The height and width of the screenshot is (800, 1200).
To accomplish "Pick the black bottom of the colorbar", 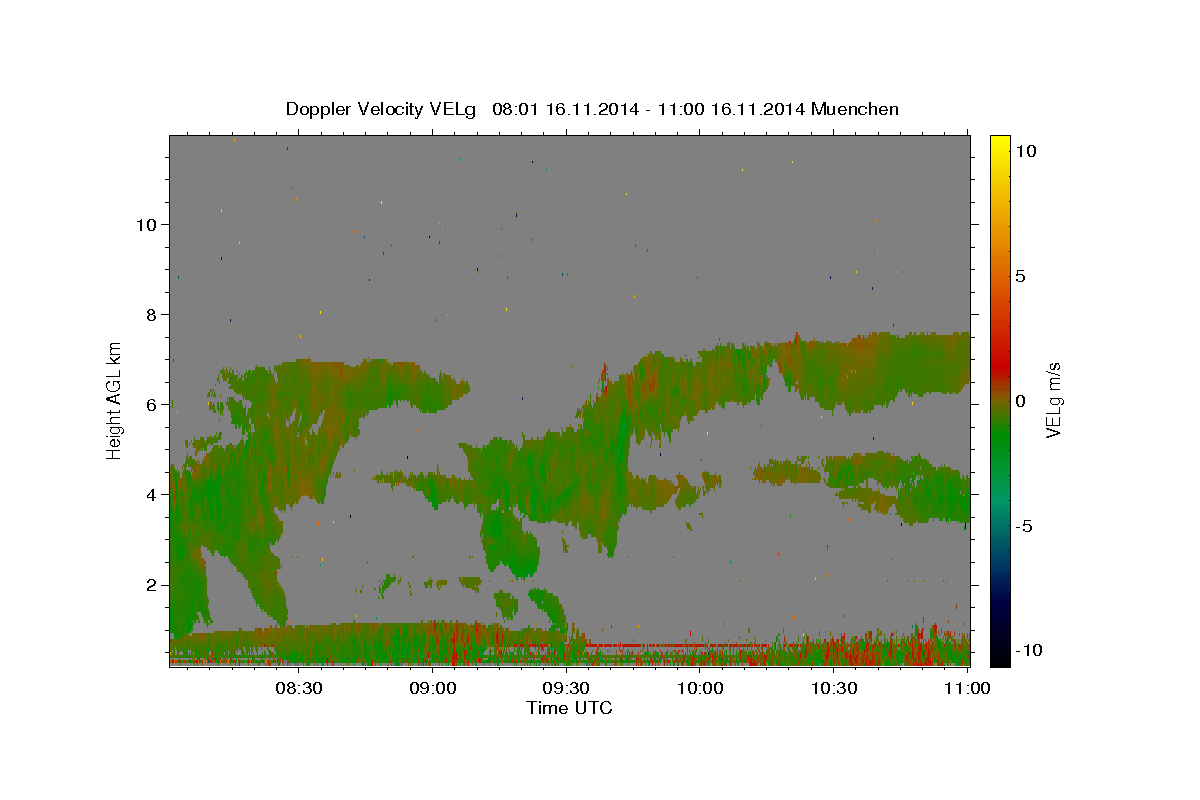I will click(999, 655).
